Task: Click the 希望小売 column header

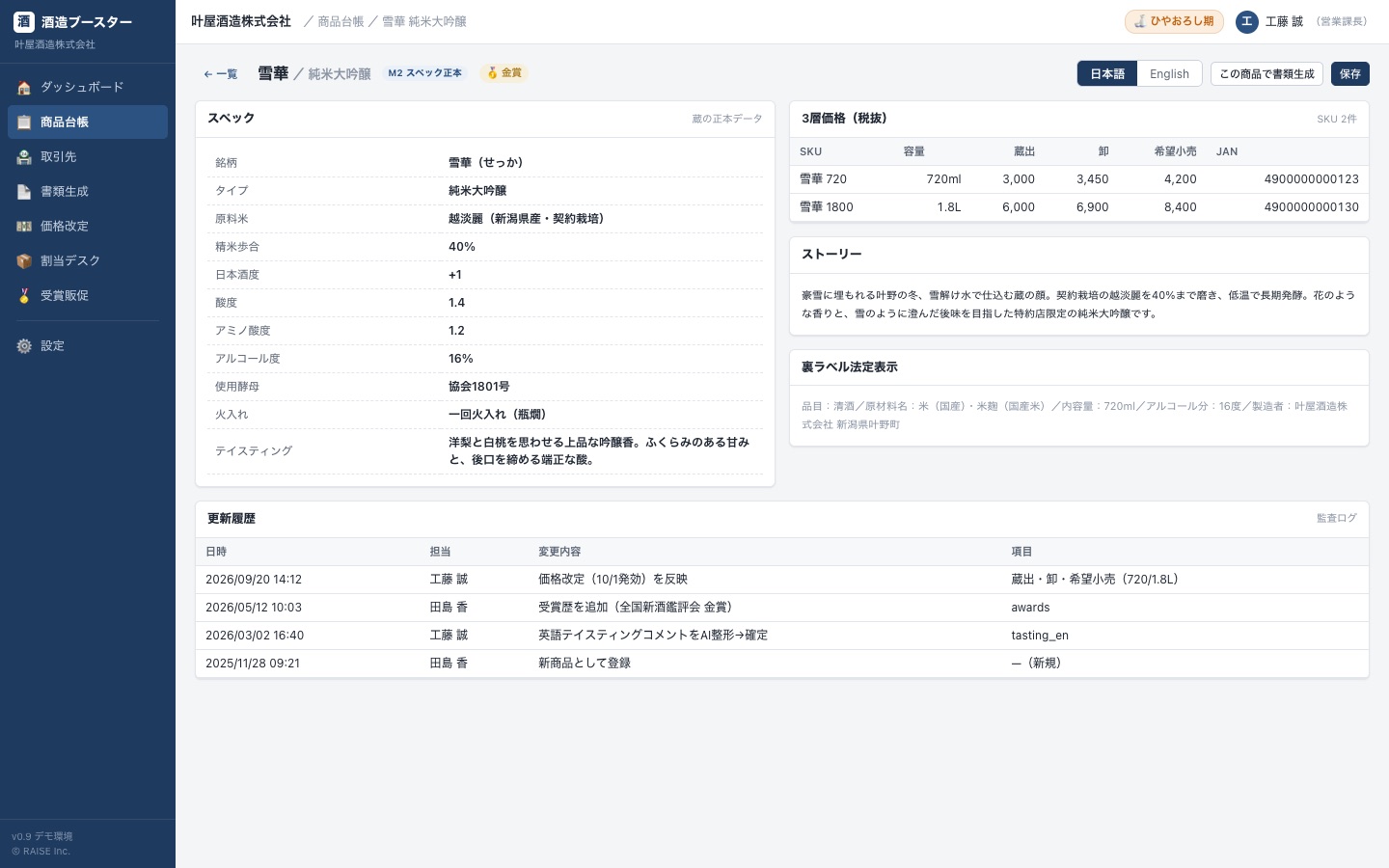Action: 1175,151
